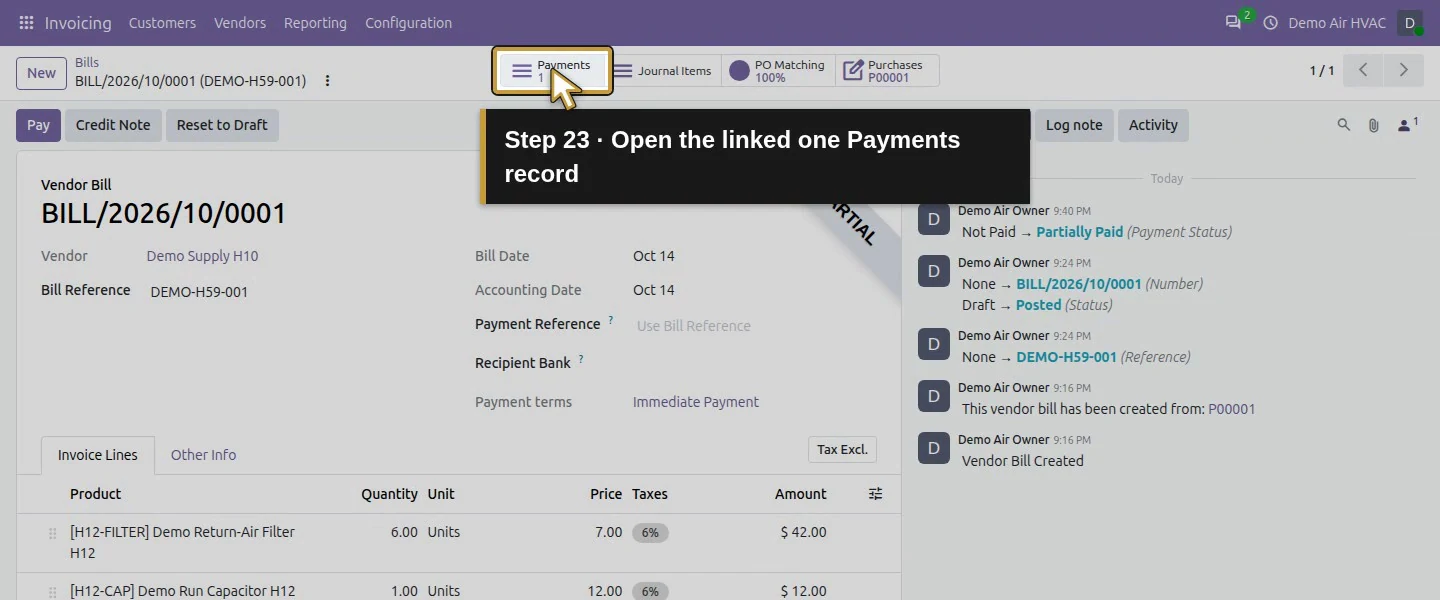Open the Vendors menu
This screenshot has width=1440, height=600.
pos(240,22)
